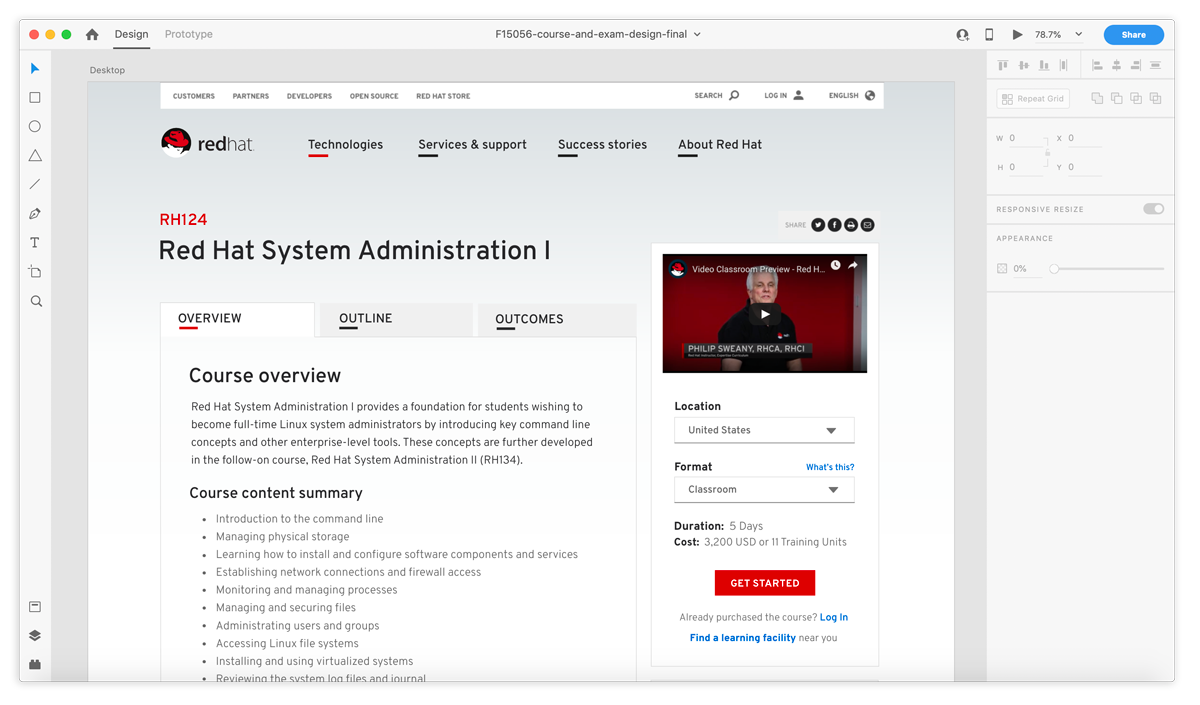
Task: Switch to the Design tab
Action: [131, 34]
